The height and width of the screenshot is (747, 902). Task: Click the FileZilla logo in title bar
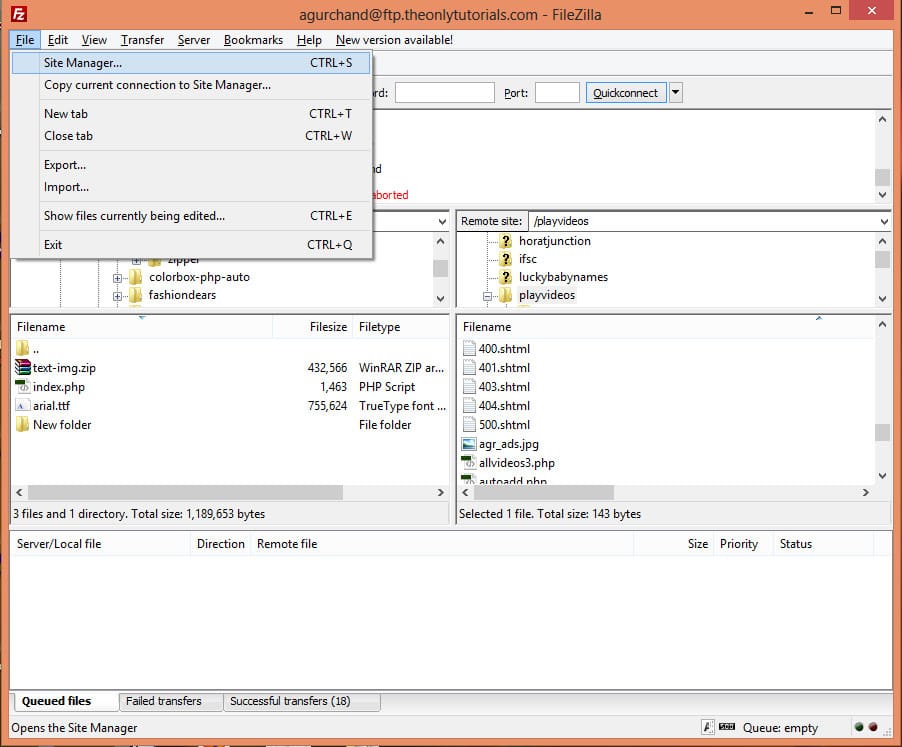click(x=19, y=14)
